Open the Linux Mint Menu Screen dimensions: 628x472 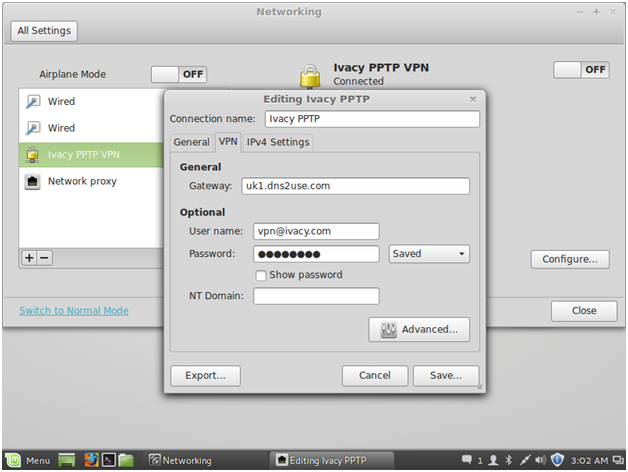(28, 460)
